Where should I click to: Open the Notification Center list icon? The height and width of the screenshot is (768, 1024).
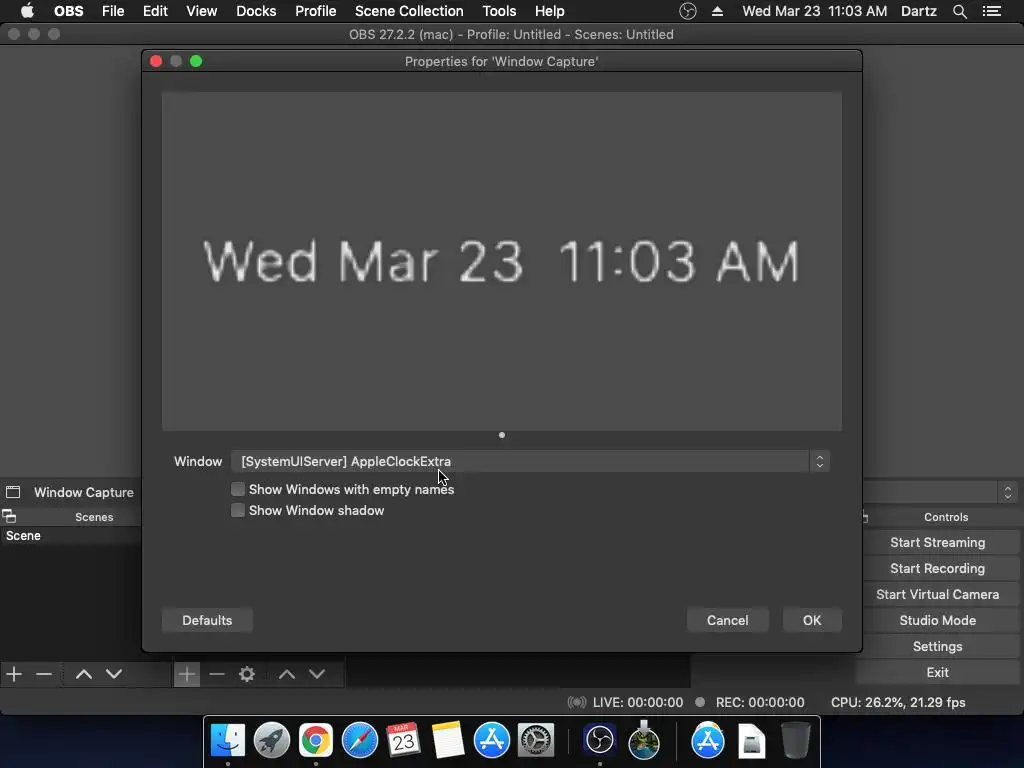[x=992, y=11]
